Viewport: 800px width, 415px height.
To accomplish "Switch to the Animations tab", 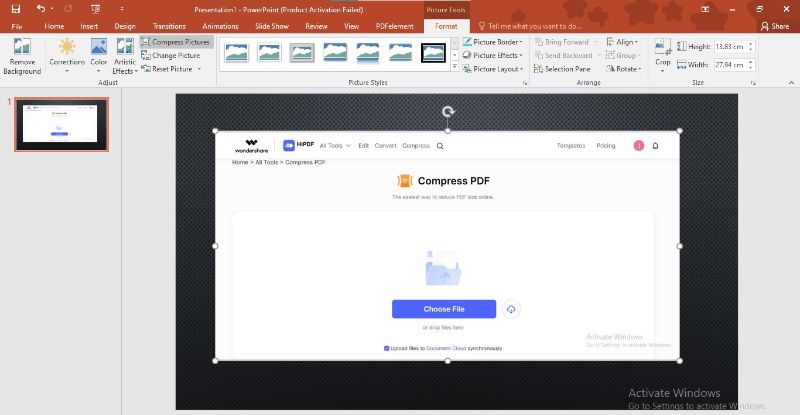I will pos(220,26).
